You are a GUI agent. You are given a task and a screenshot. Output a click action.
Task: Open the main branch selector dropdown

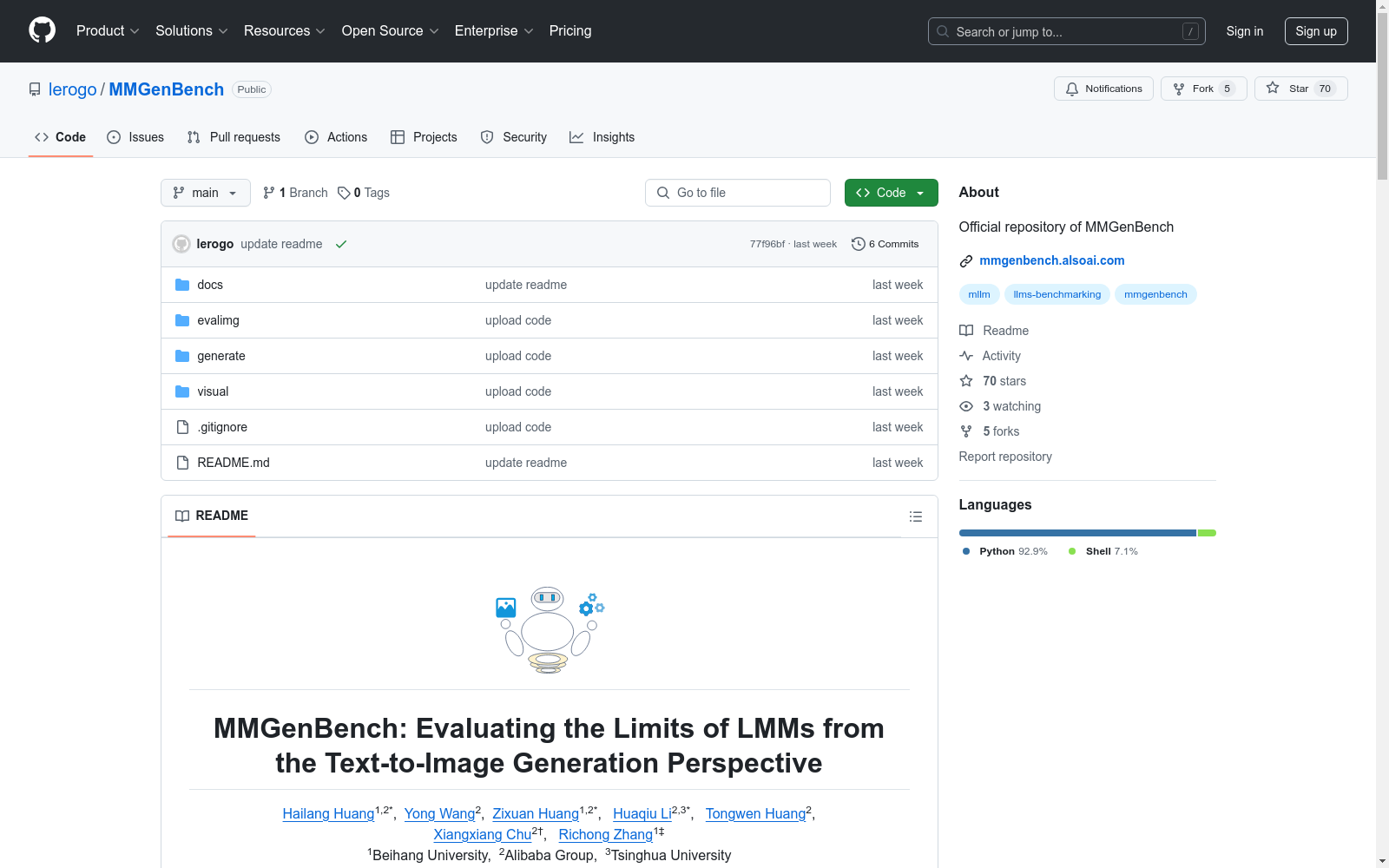[206, 193]
